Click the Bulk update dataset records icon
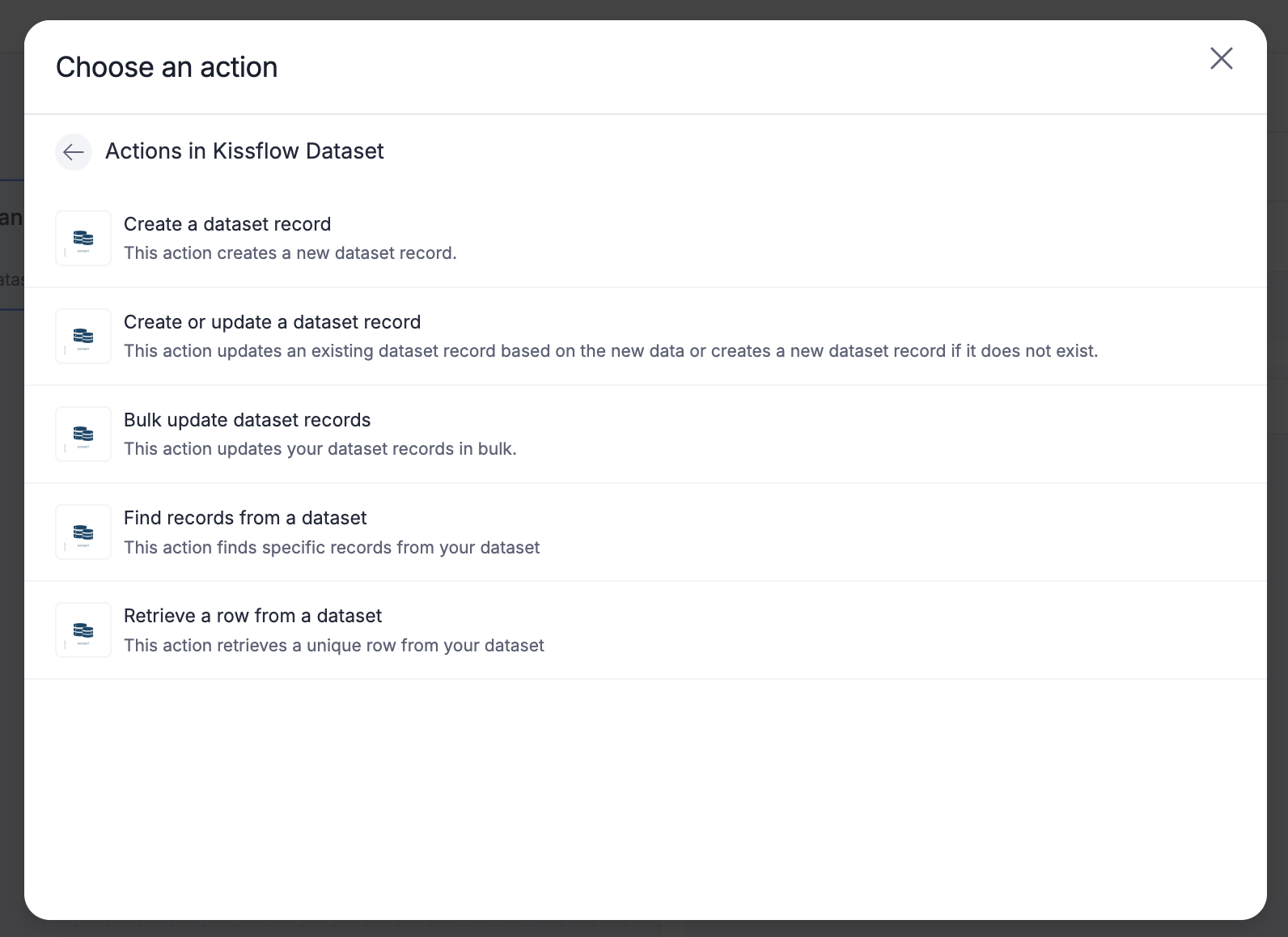Image resolution: width=1288 pixels, height=937 pixels. [x=83, y=435]
